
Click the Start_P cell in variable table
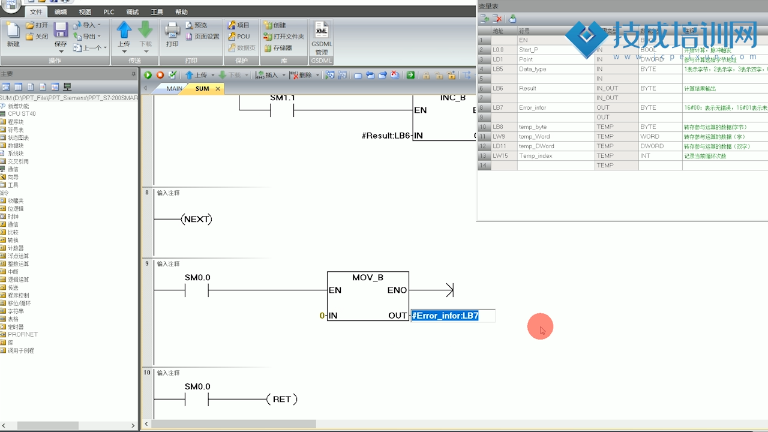tap(555, 50)
